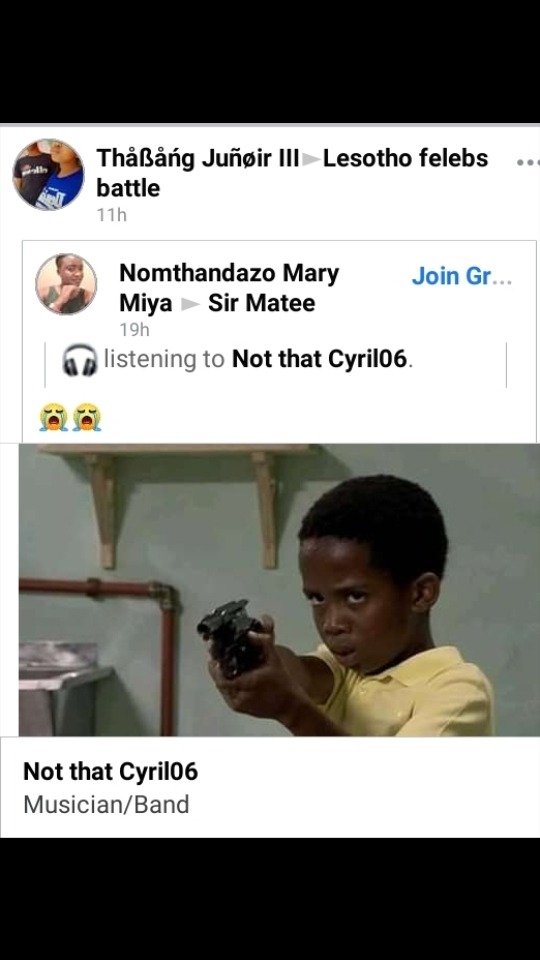The width and height of the screenshot is (540, 960).
Task: Tap Nomthandazo Mary Miya's profile picture
Action: [66, 284]
